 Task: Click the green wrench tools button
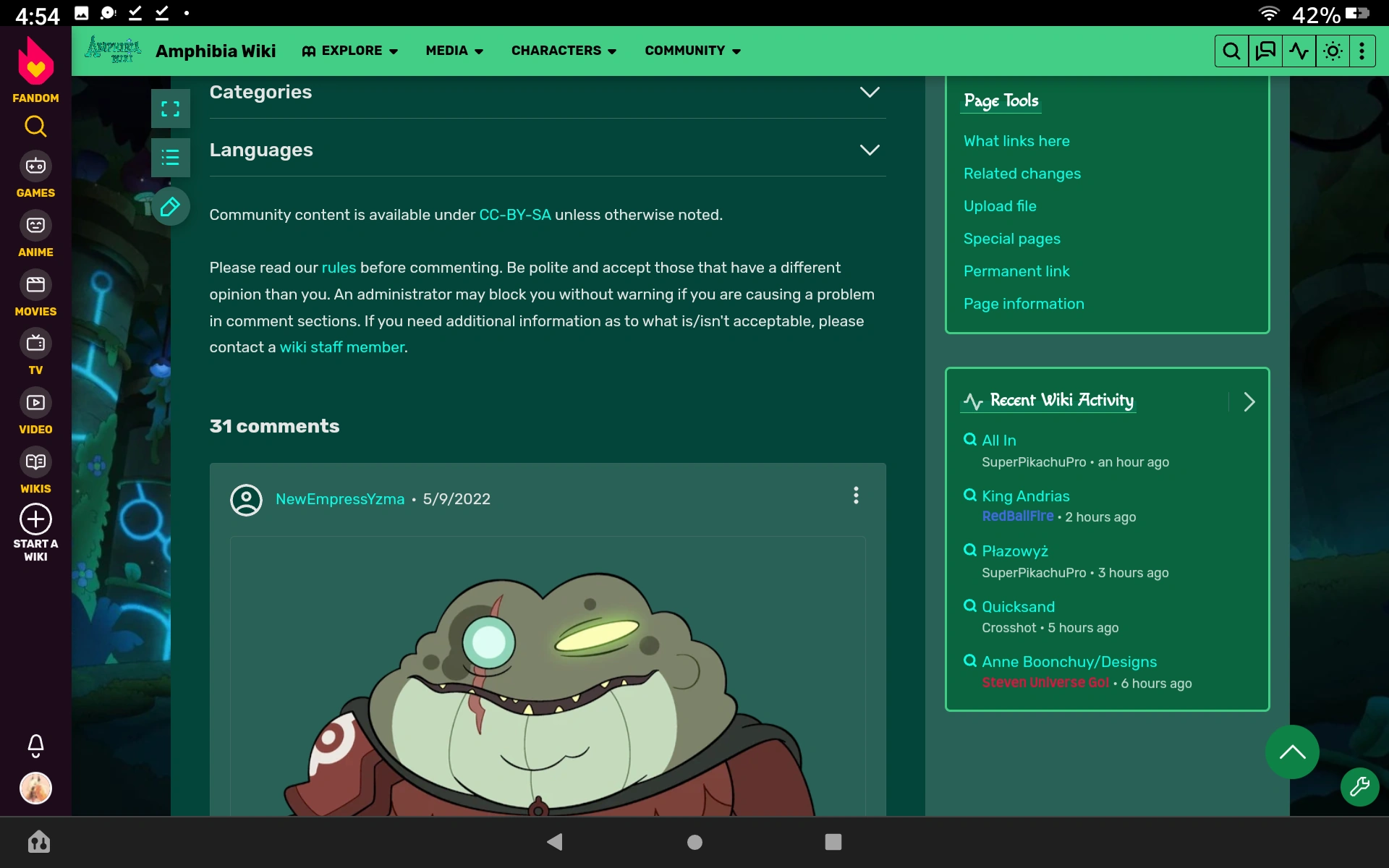pyautogui.click(x=1359, y=786)
